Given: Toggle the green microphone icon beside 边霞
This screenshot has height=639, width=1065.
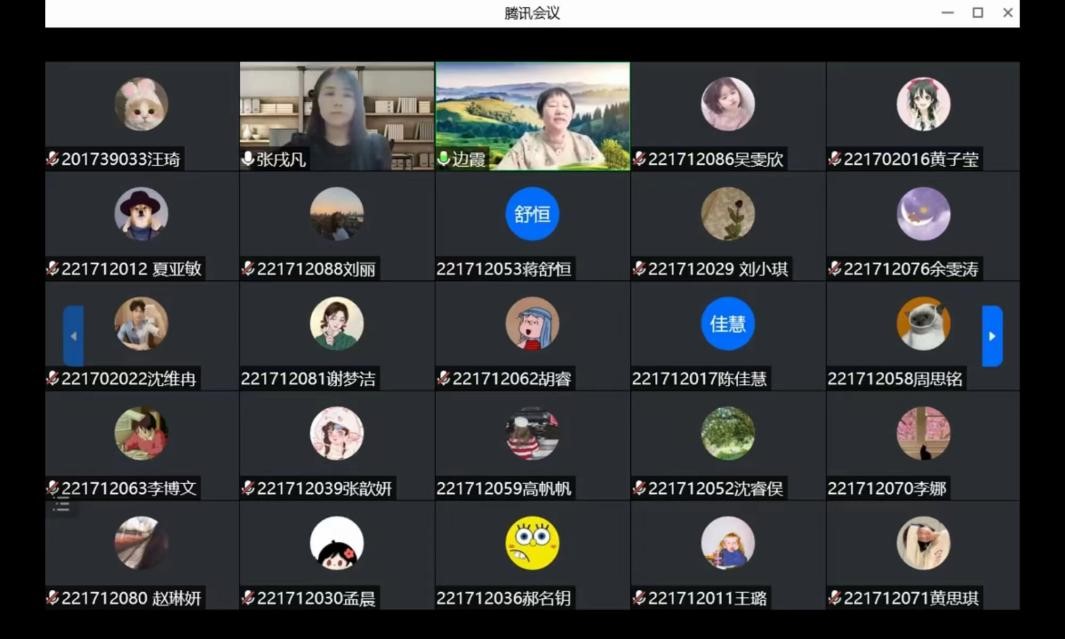Looking at the screenshot, I should pyautogui.click(x=444, y=159).
